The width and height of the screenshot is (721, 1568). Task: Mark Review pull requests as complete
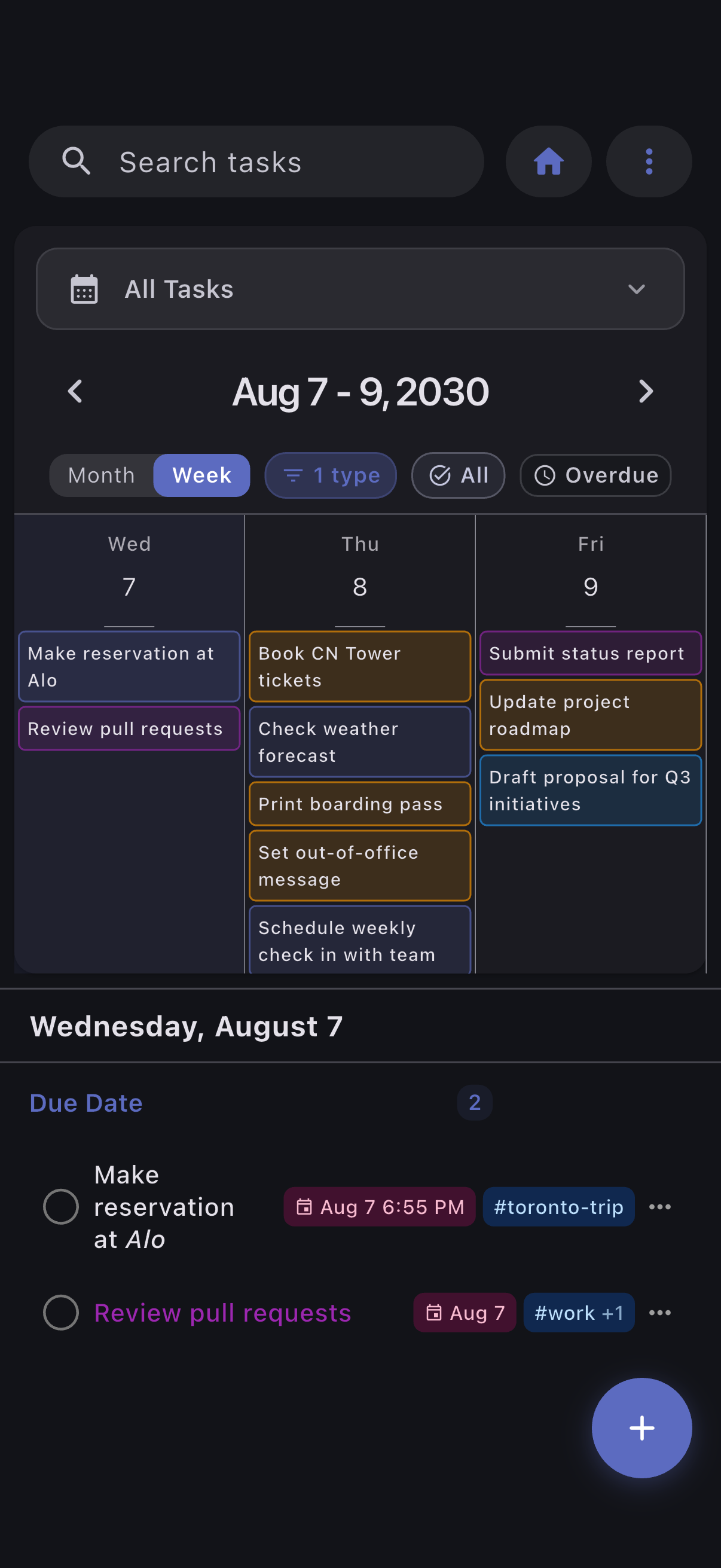tap(61, 1312)
